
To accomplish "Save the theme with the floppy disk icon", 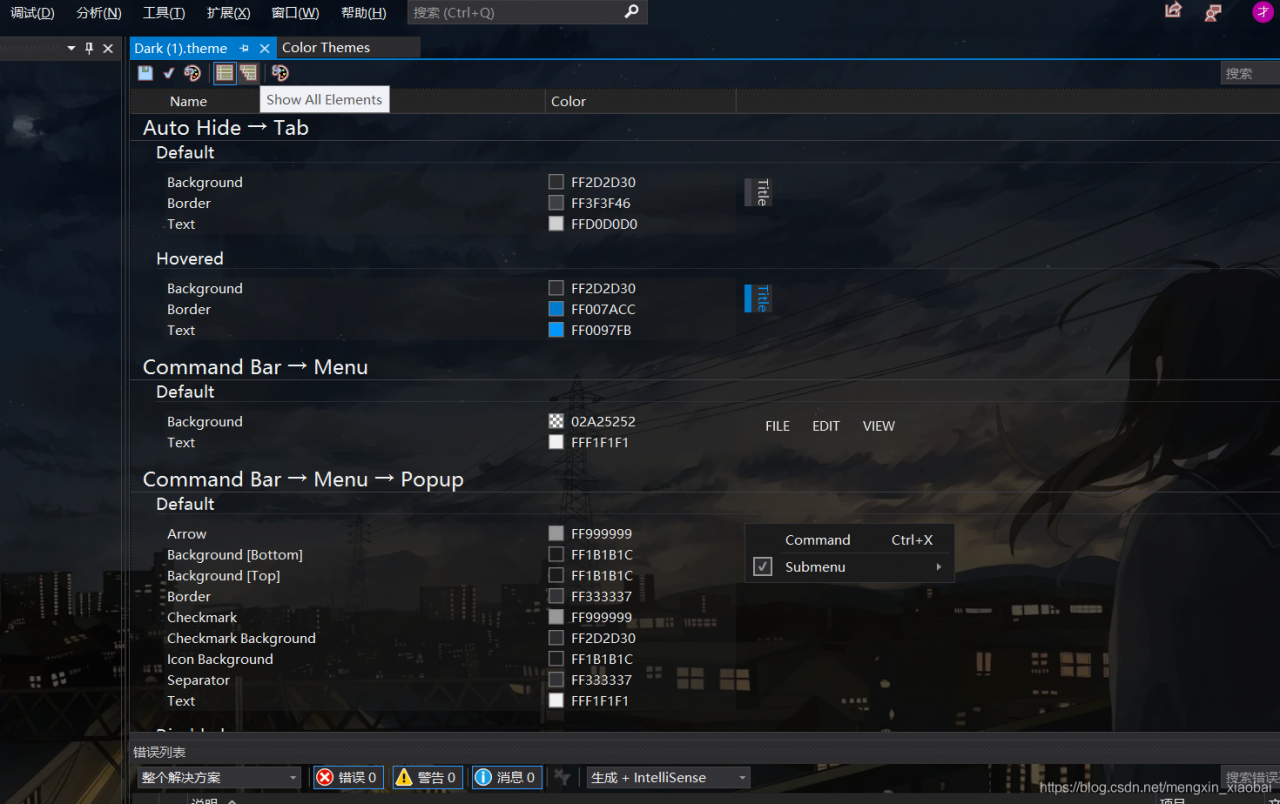I will [145, 73].
